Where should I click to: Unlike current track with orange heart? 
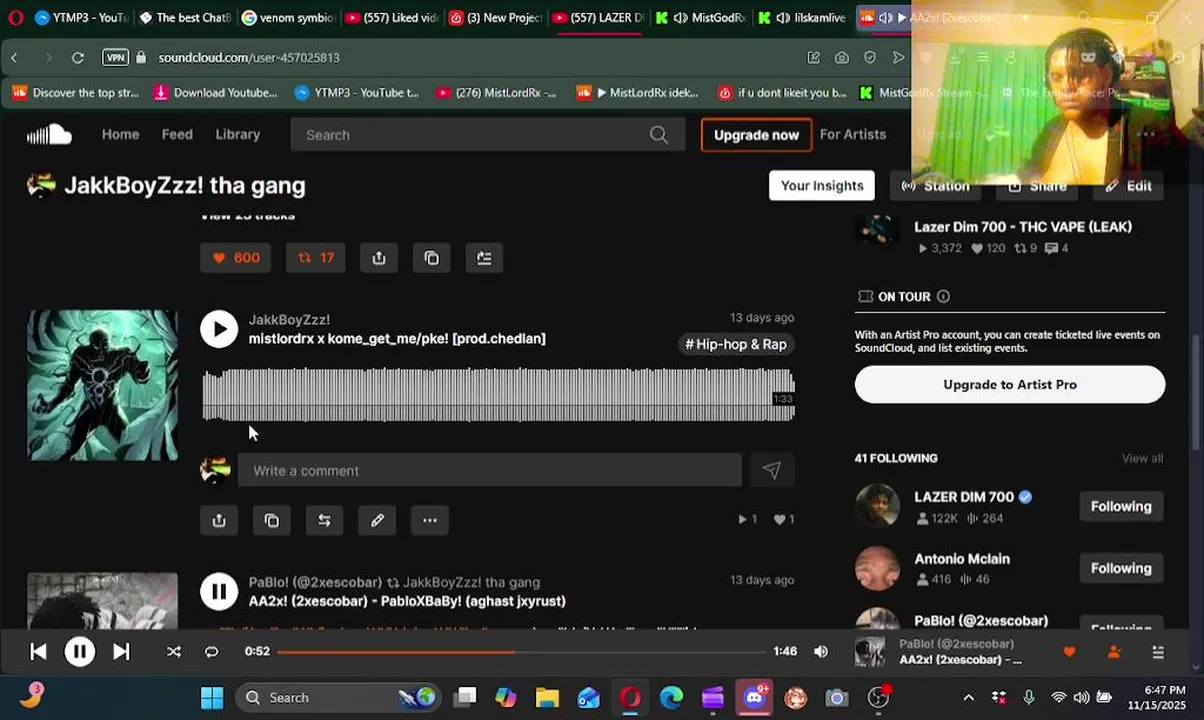tap(1069, 652)
